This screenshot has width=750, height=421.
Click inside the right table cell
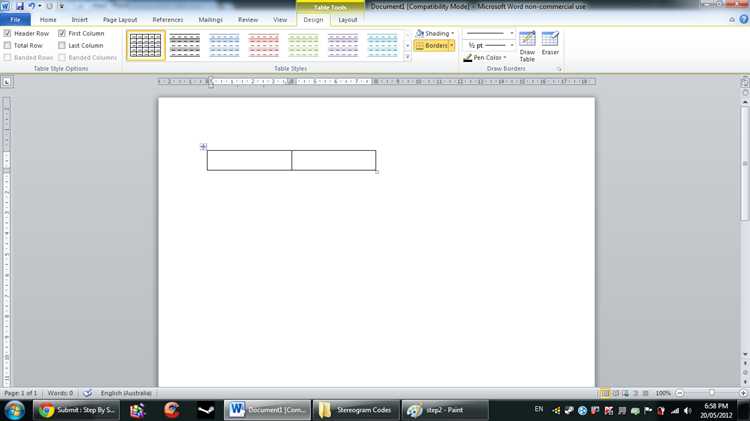coord(334,160)
